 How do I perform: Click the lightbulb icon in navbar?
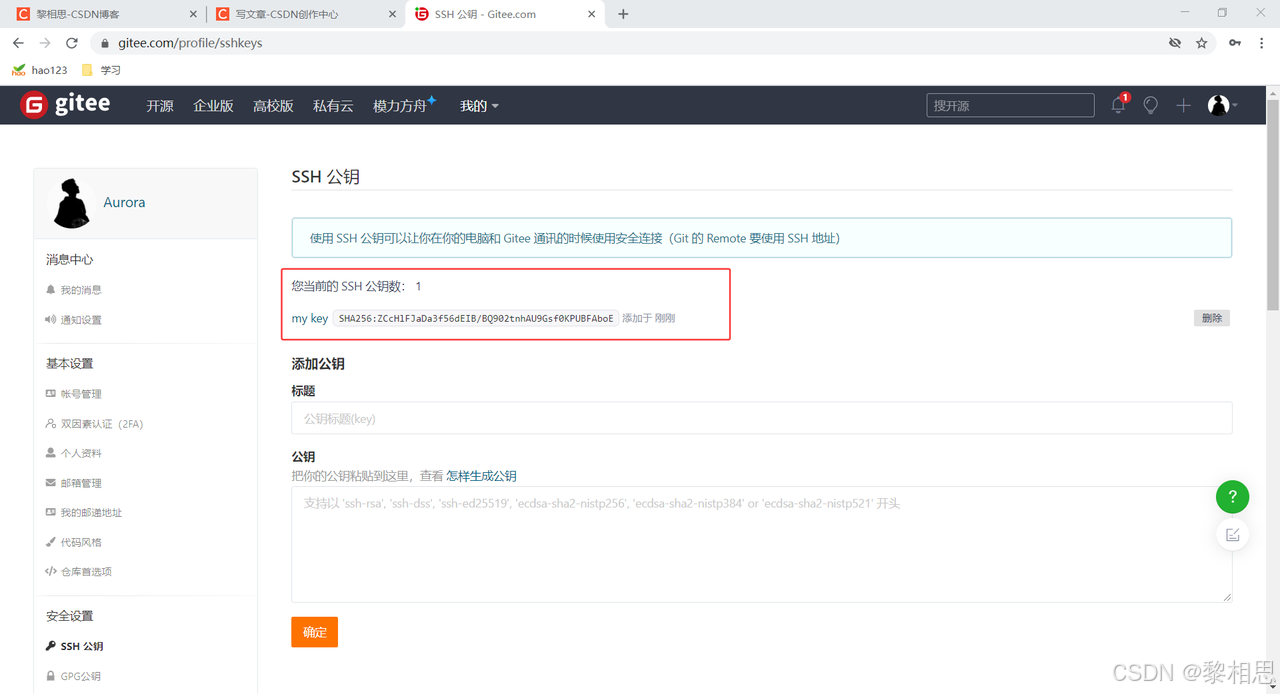click(x=1150, y=105)
